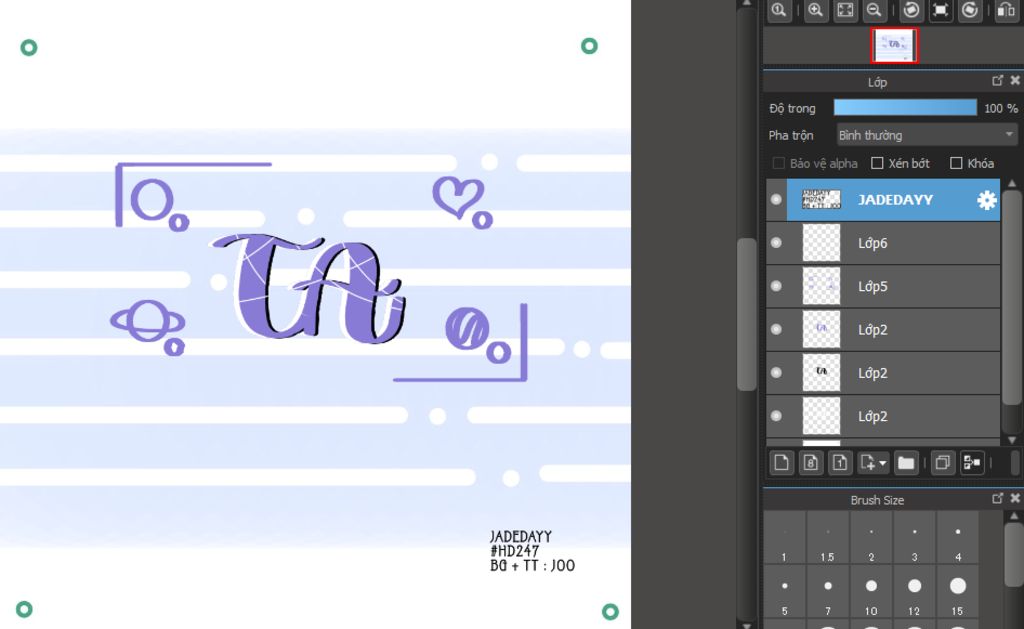1024x629 pixels.
Task: Hide the Lớp6 layer
Action: (x=776, y=242)
